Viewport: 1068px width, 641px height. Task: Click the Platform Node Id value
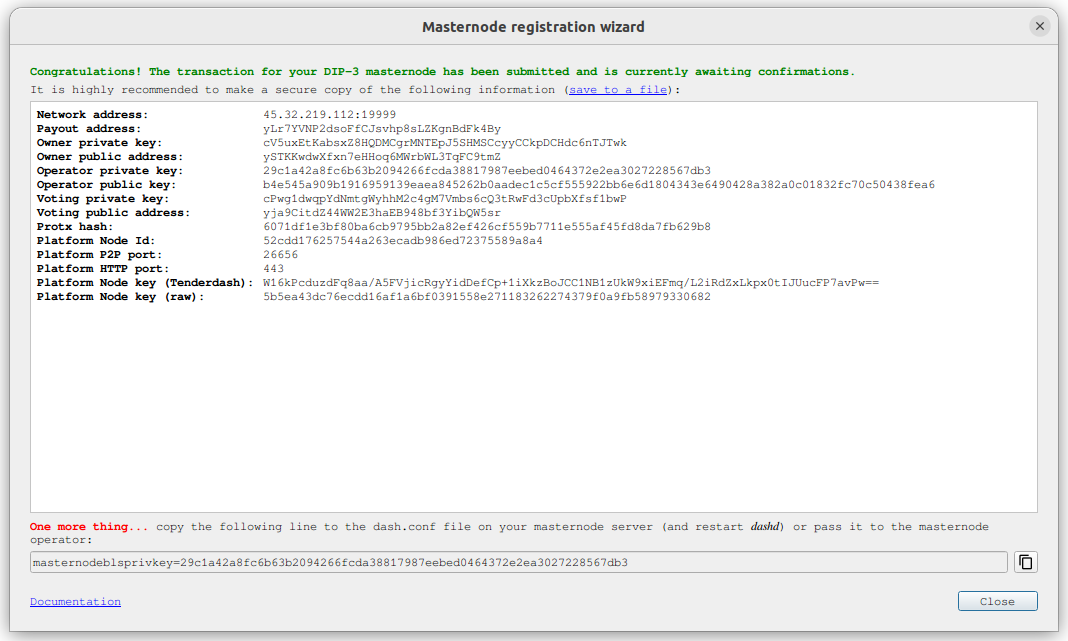pos(403,241)
